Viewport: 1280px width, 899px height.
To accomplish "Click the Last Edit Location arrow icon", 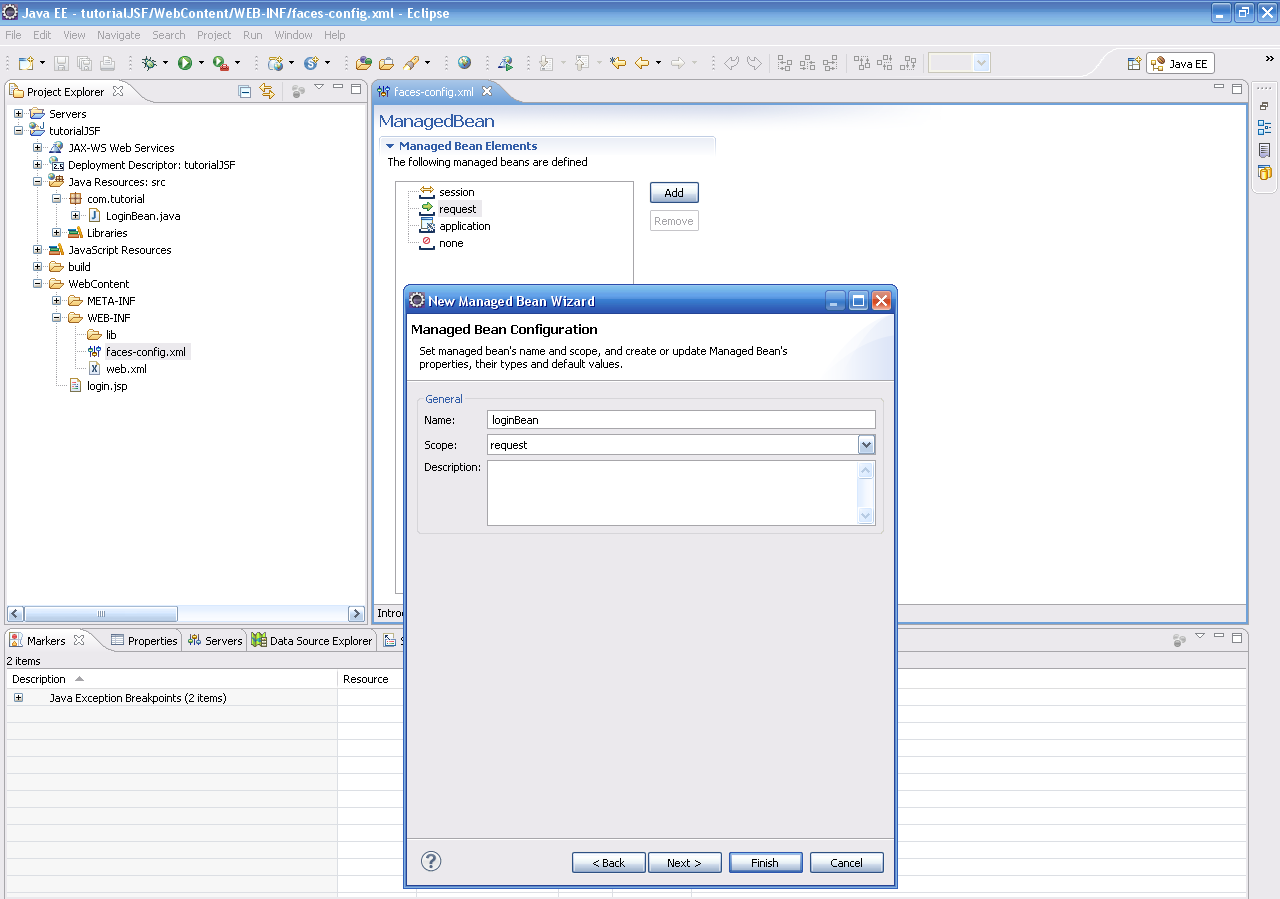I will click(618, 63).
